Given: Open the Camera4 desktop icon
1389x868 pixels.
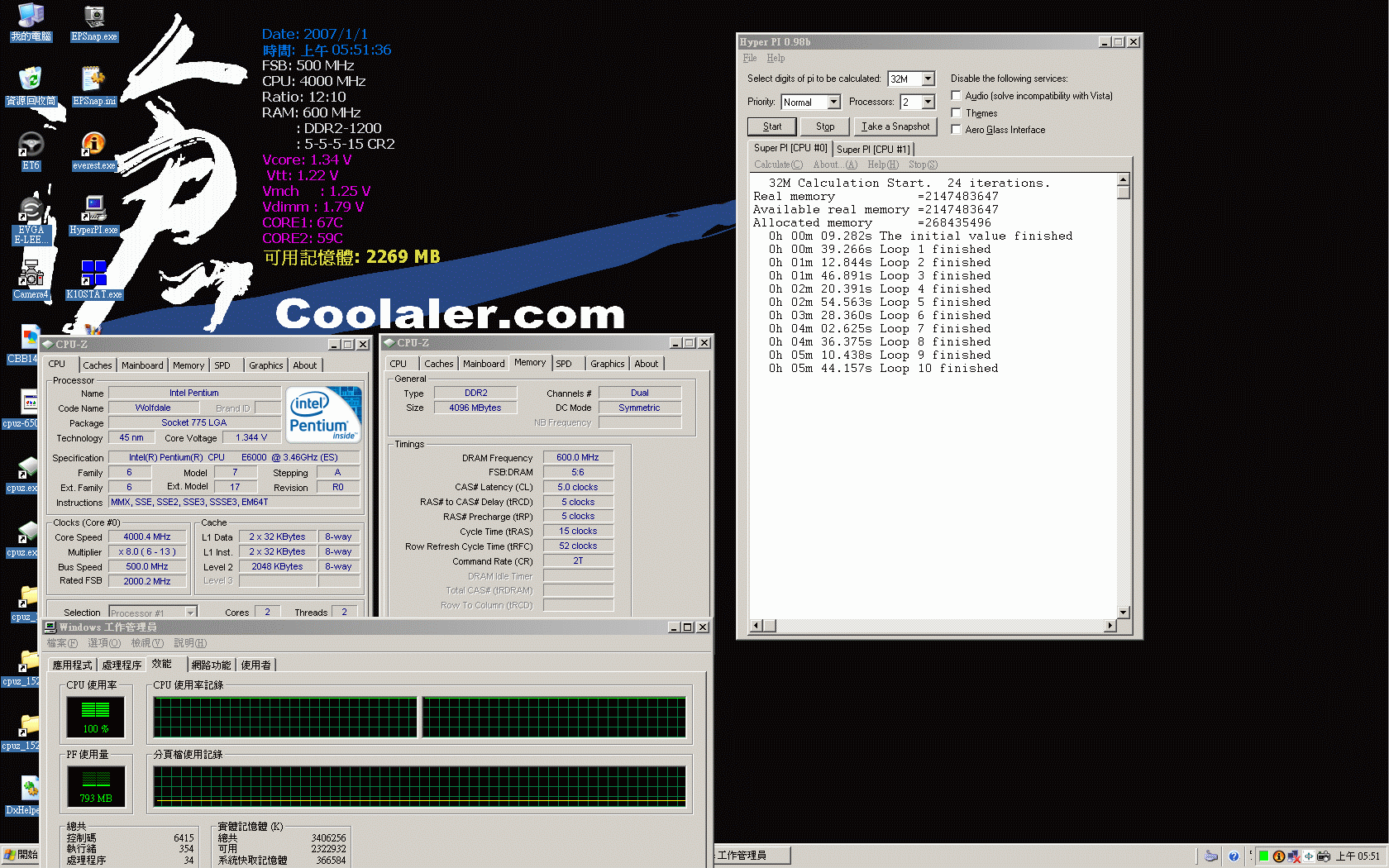Looking at the screenshot, I should click(31, 280).
